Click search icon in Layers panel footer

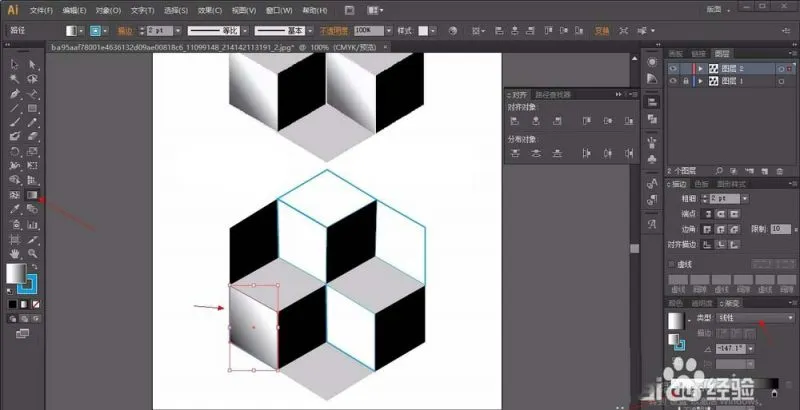coord(719,171)
